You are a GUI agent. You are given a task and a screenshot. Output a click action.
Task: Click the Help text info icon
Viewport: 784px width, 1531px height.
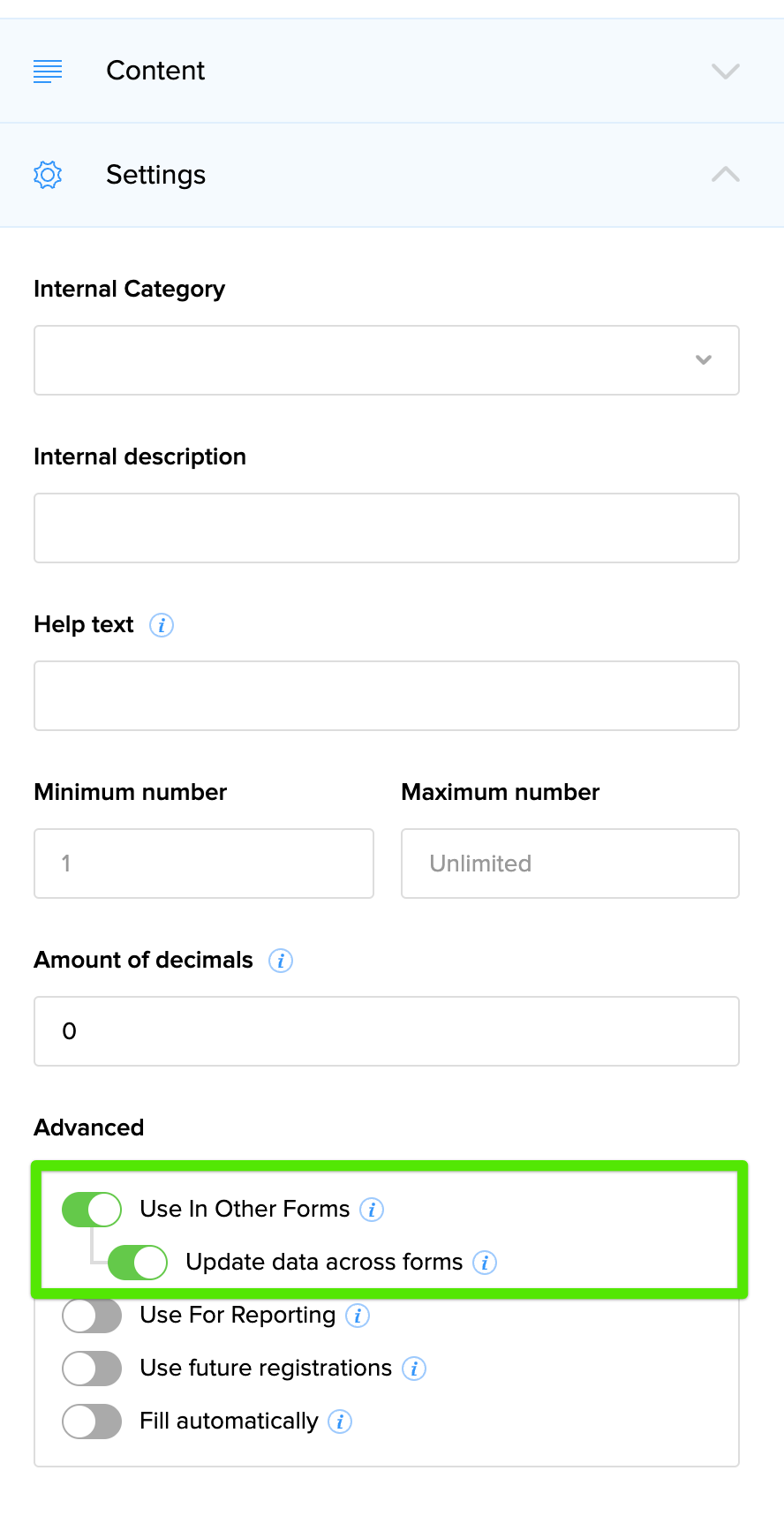click(162, 625)
